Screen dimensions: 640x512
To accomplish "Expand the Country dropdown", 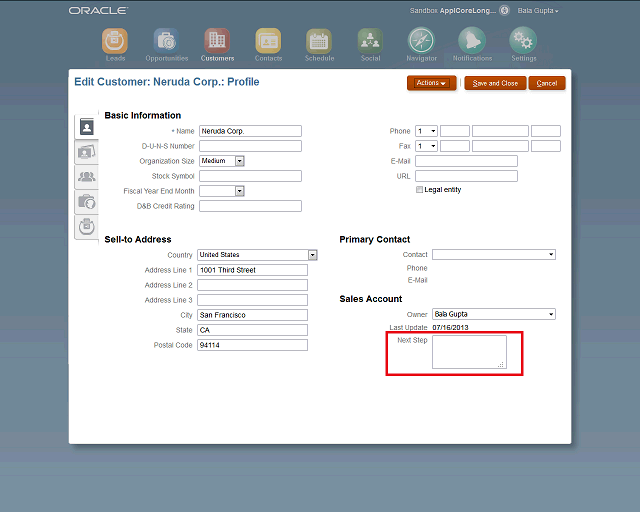I will 312,255.
